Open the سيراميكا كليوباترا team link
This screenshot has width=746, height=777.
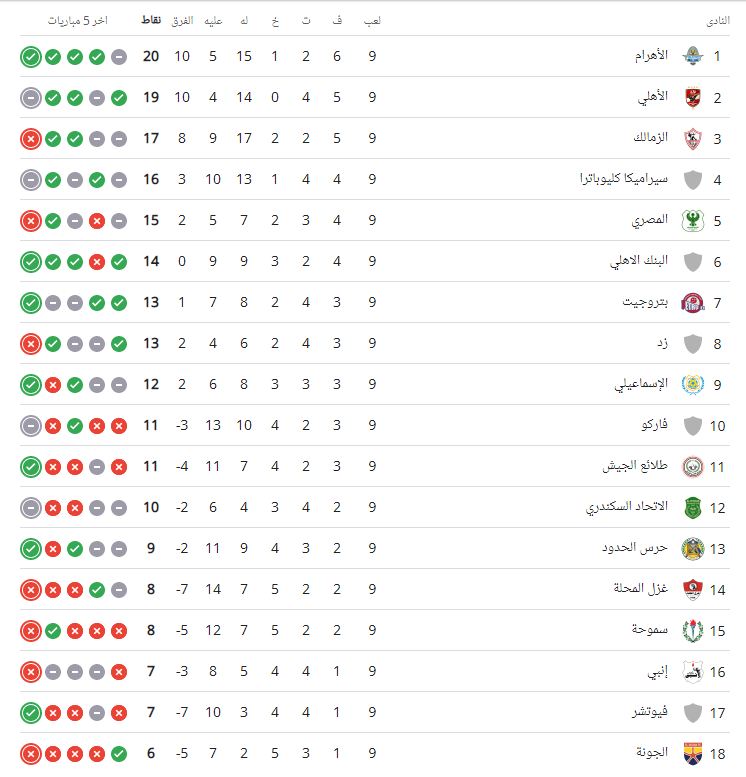(x=624, y=178)
